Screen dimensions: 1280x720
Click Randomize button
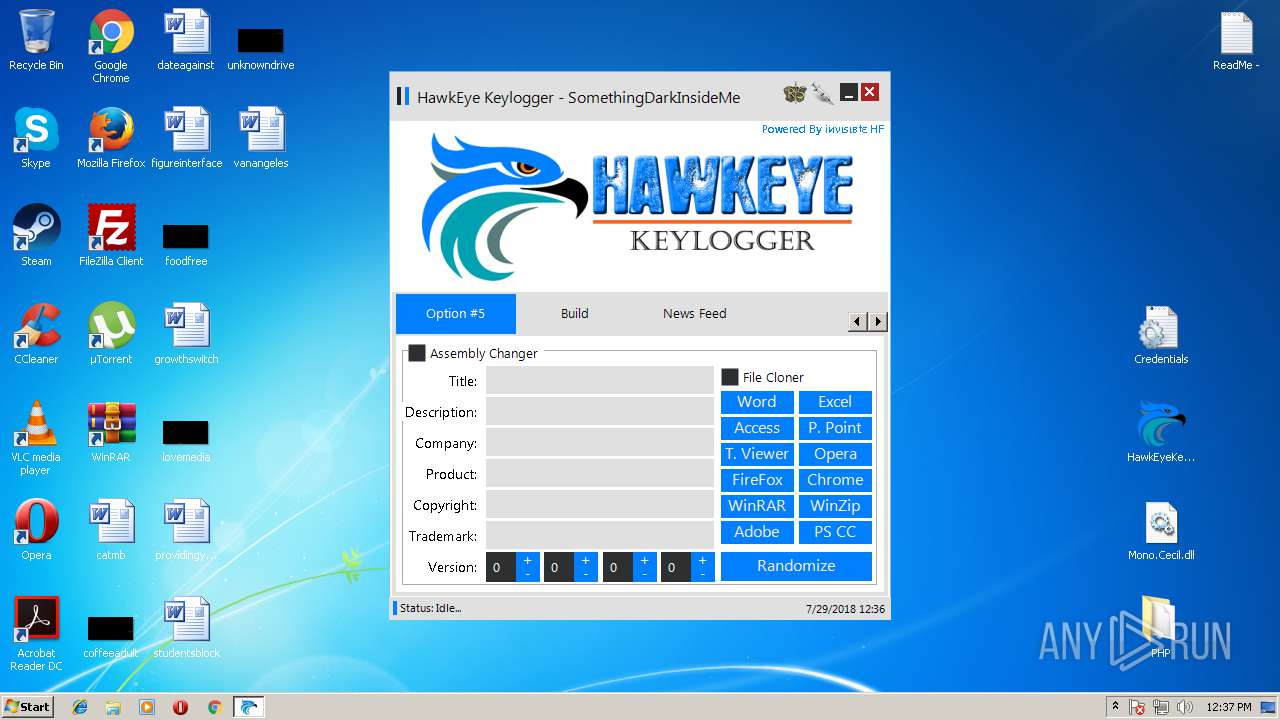796,566
